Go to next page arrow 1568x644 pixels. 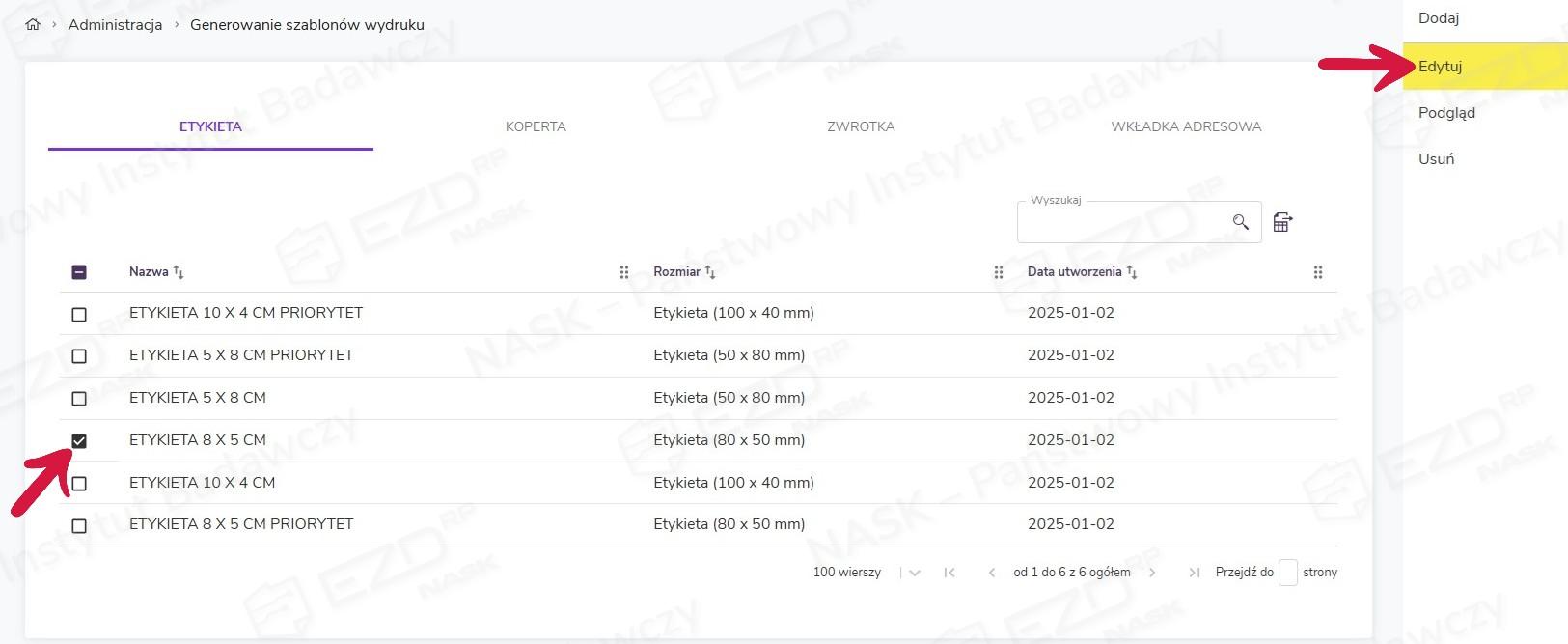coord(1152,573)
